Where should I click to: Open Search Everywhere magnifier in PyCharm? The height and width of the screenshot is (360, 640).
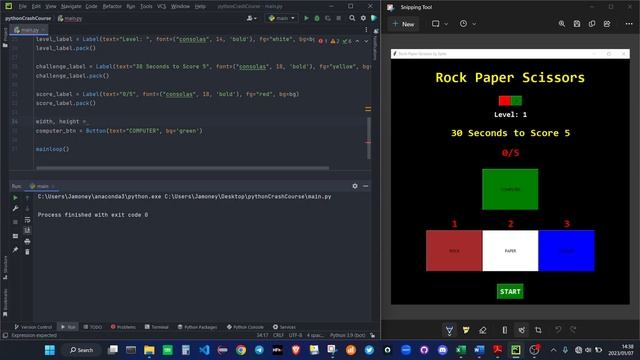point(352,18)
